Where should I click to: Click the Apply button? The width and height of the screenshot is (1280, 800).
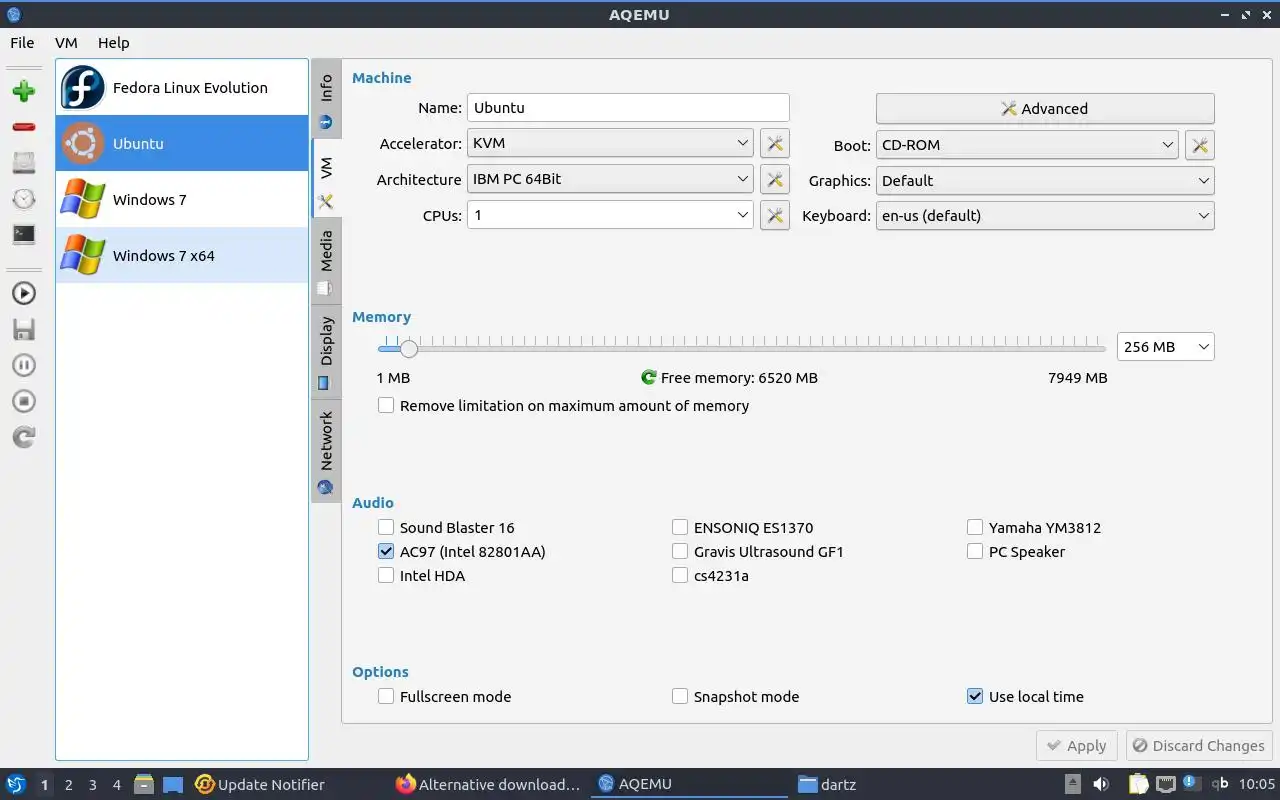coord(1077,746)
